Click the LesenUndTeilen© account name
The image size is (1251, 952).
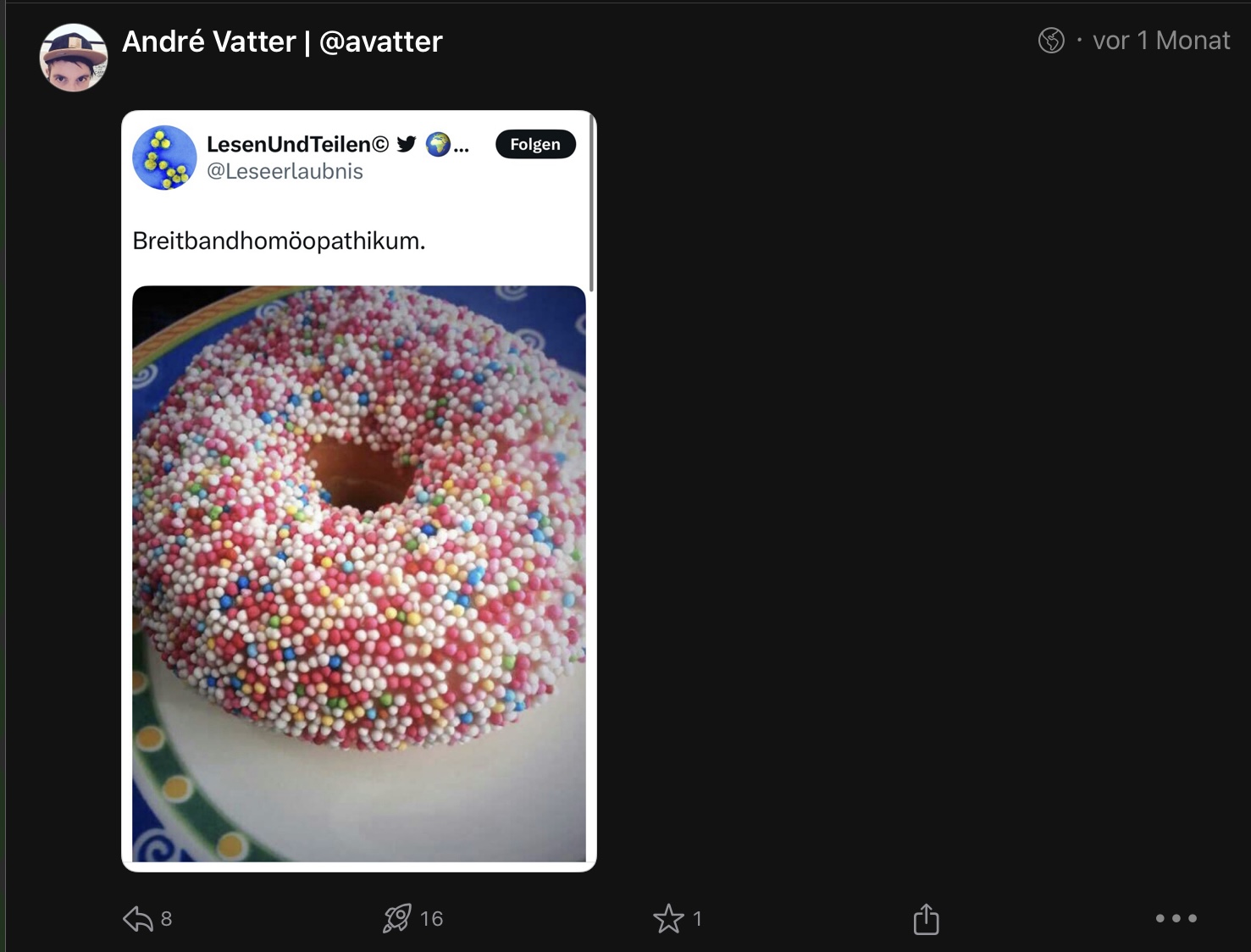(x=297, y=144)
